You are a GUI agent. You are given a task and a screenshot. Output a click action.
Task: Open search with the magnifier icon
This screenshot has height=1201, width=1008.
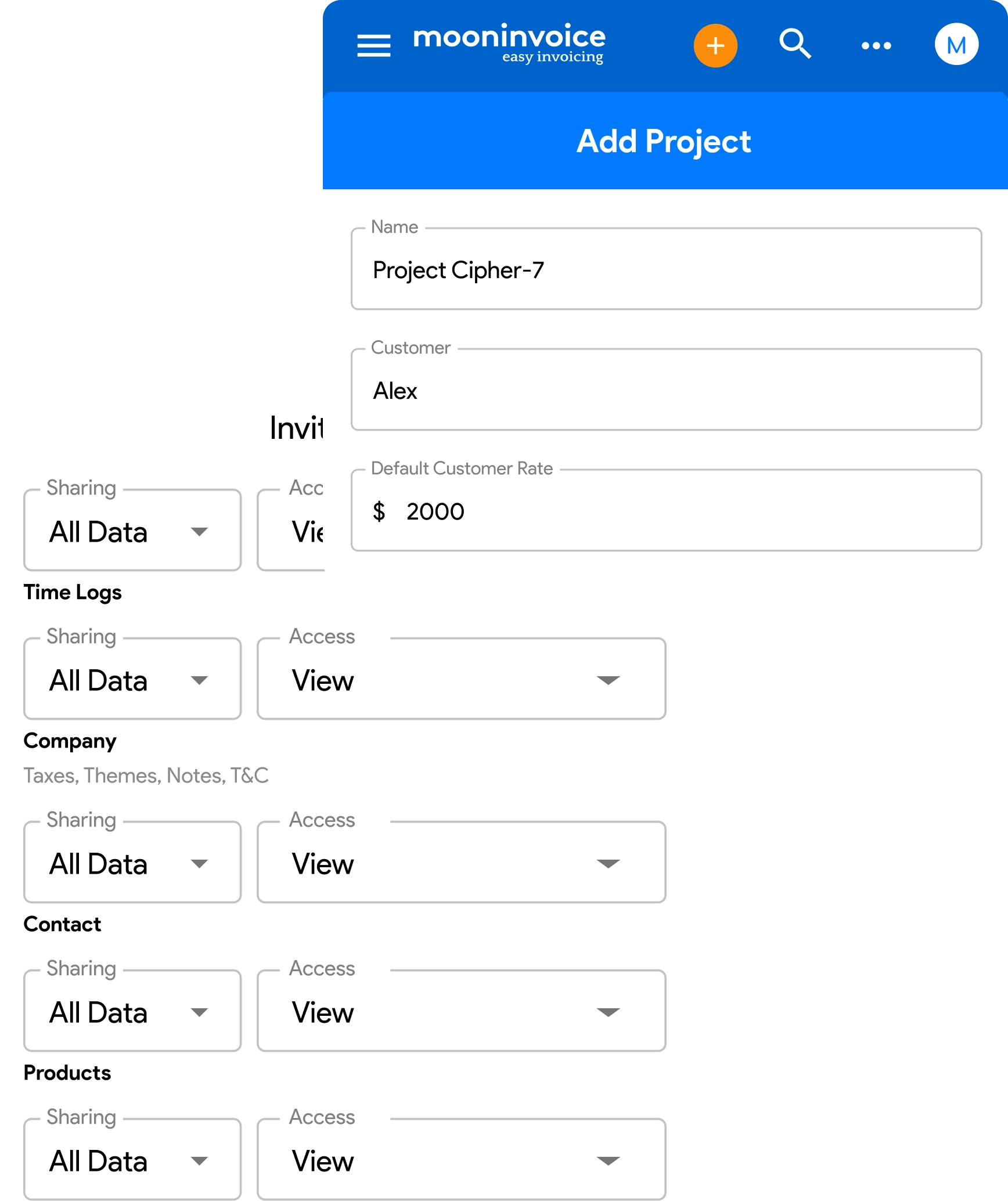tap(795, 44)
